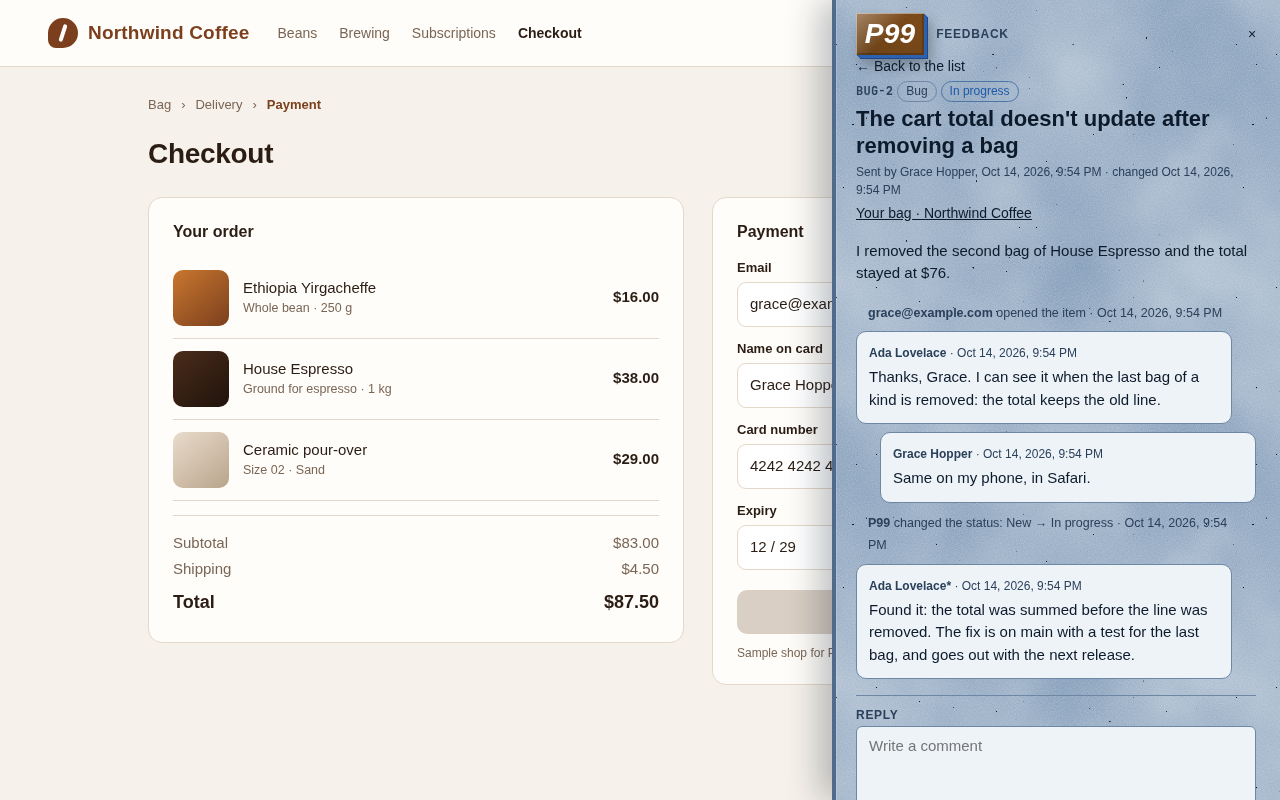1280x800 pixels.
Task: Click the Ethiopia Yirgacheffe product thumbnail
Action: coord(201,298)
